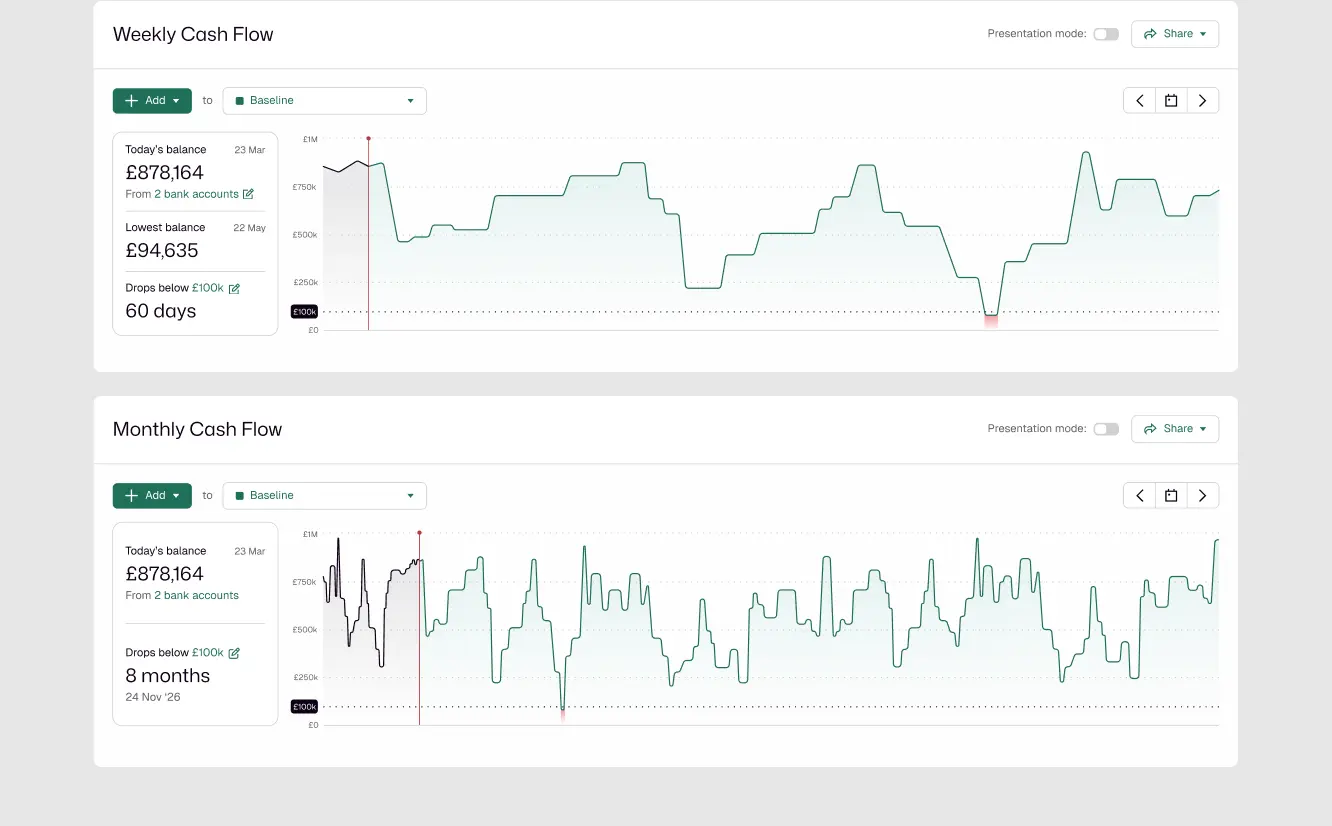The width and height of the screenshot is (1332, 826).
Task: Select the 22 May date label
Action: pos(249,228)
